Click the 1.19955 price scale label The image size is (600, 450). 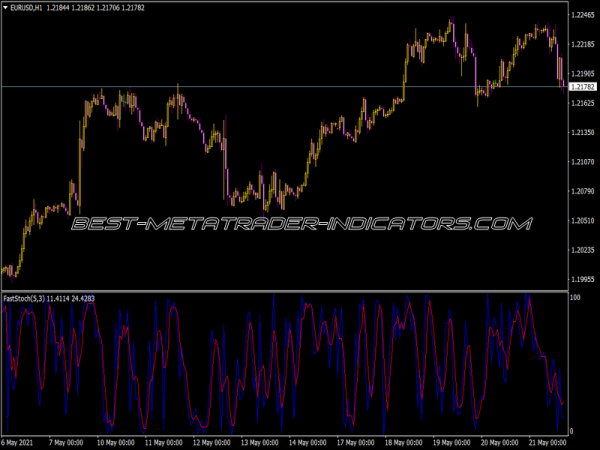click(582, 279)
